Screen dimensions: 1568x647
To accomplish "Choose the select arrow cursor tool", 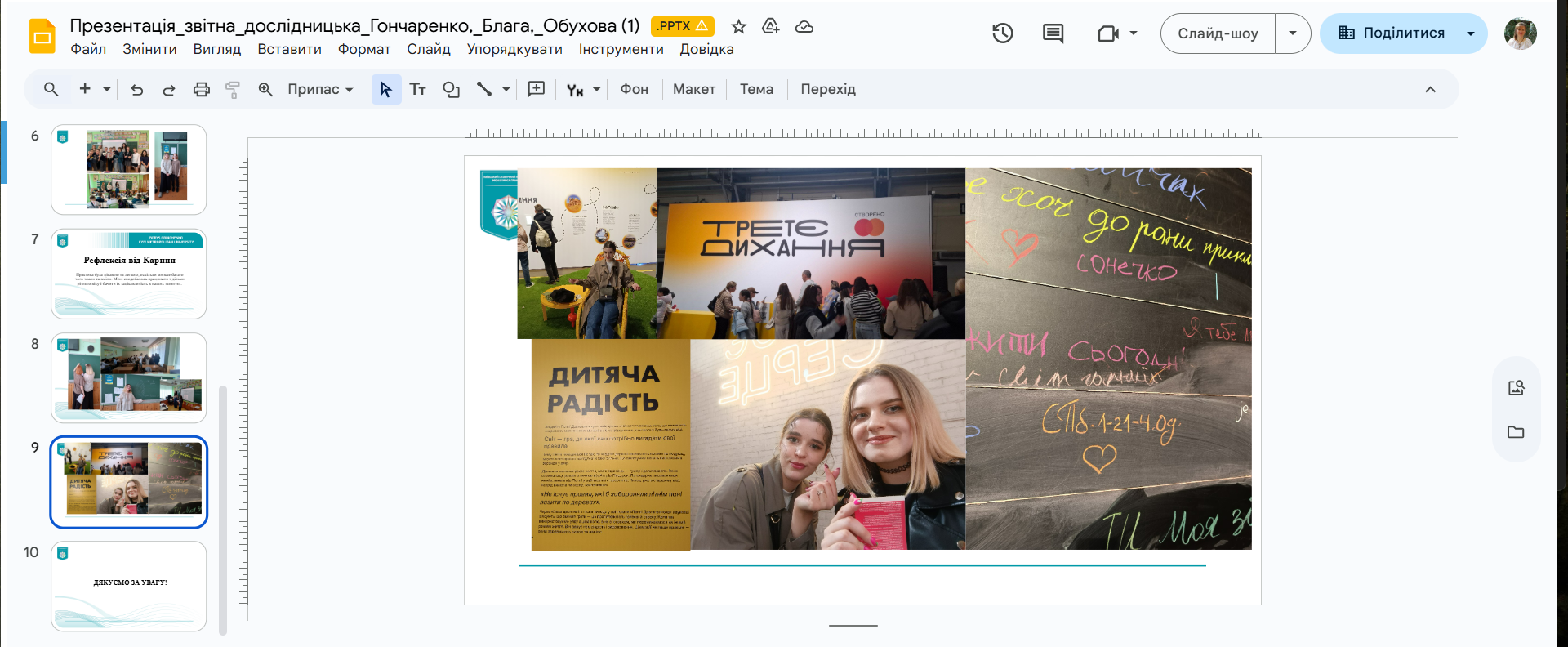I will point(385,89).
